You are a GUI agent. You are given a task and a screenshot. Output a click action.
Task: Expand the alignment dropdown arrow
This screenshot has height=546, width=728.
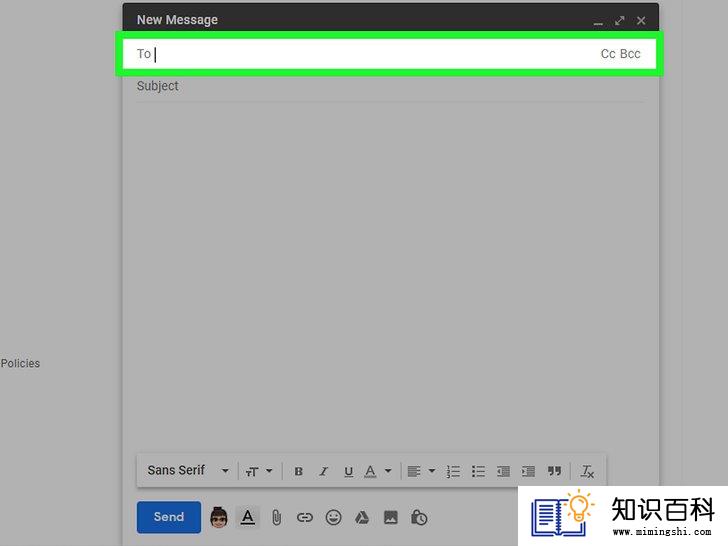pyautogui.click(x=432, y=471)
